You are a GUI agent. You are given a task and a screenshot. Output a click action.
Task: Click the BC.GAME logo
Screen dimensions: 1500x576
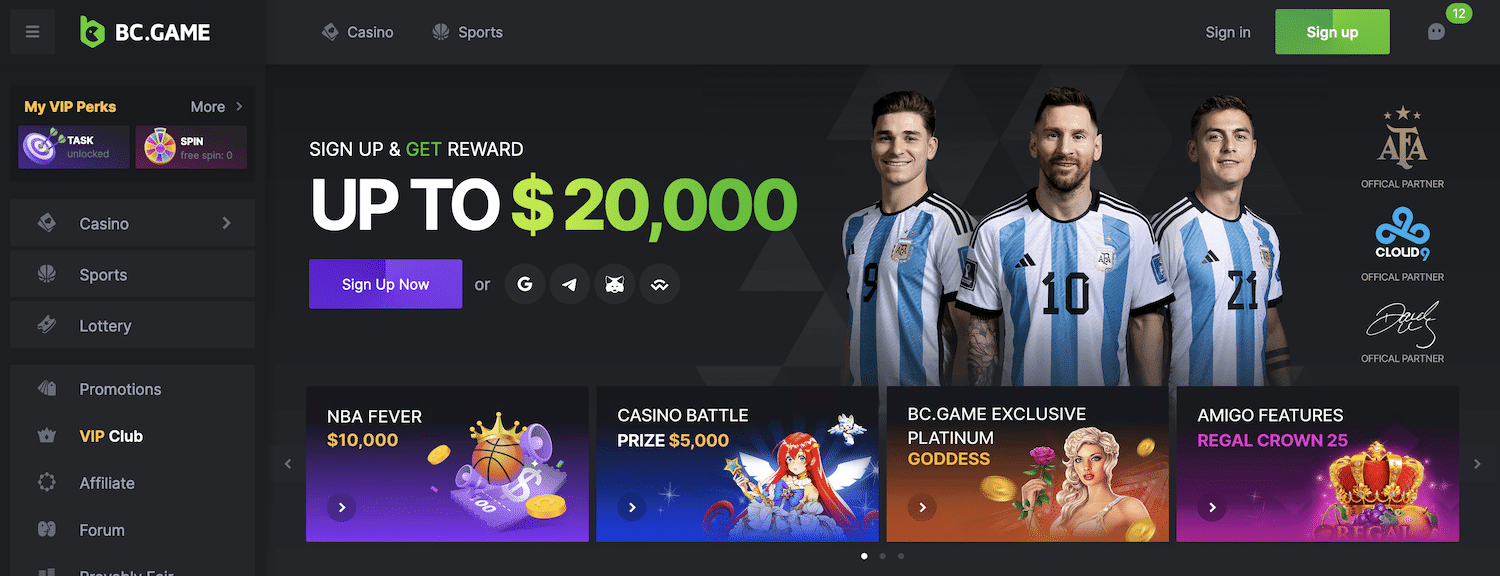pyautogui.click(x=145, y=32)
